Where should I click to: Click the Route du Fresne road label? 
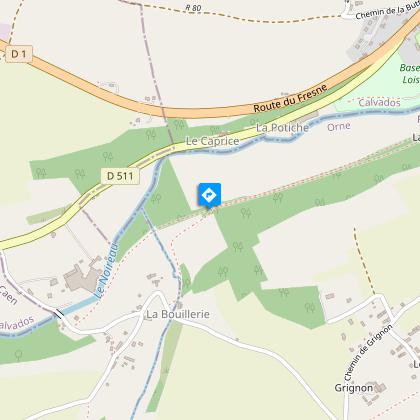[290, 99]
